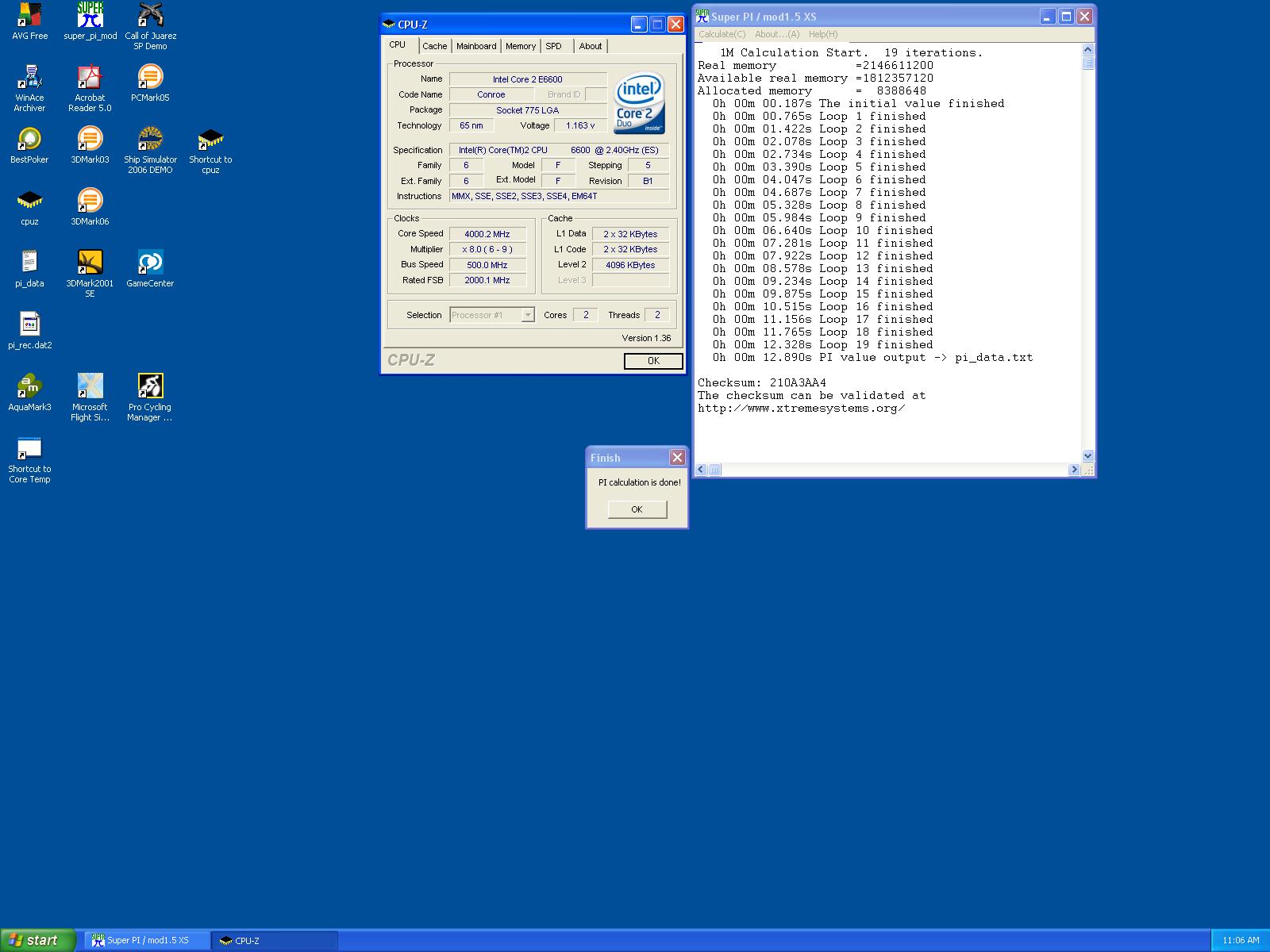Select the 3DMark06 desktop icon
Viewport: 1270px width, 952px height.
[x=90, y=207]
